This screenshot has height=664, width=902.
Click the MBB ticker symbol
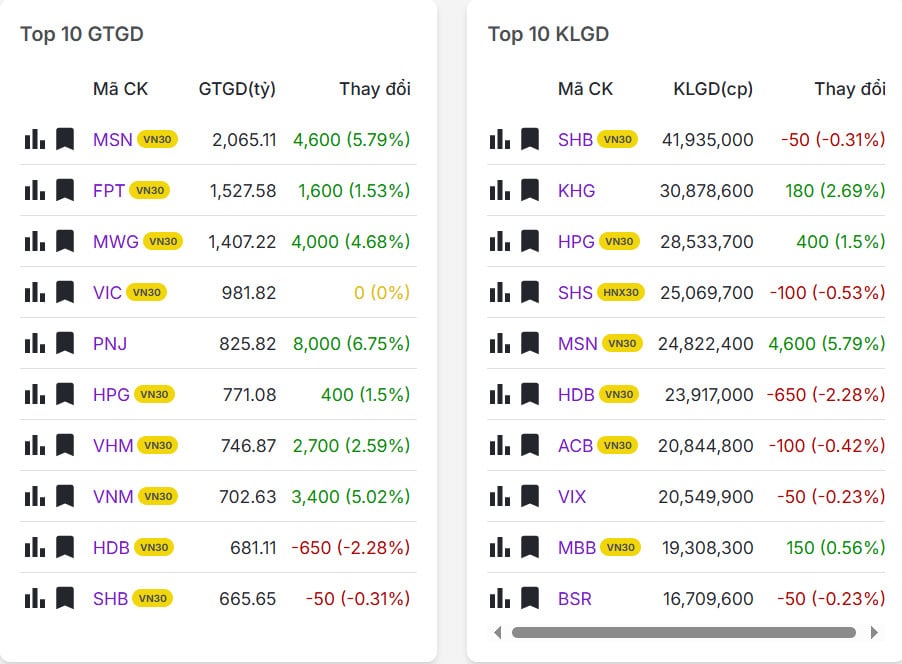(x=577, y=547)
